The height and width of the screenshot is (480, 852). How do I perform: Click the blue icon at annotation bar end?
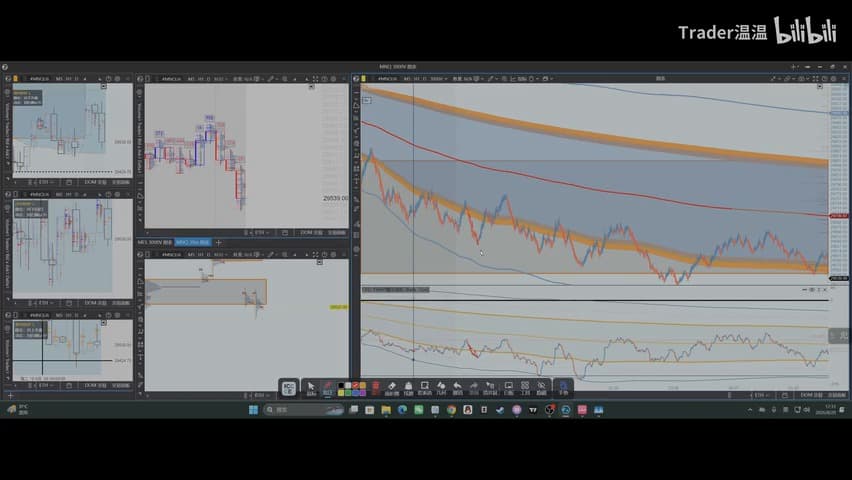[x=563, y=388]
